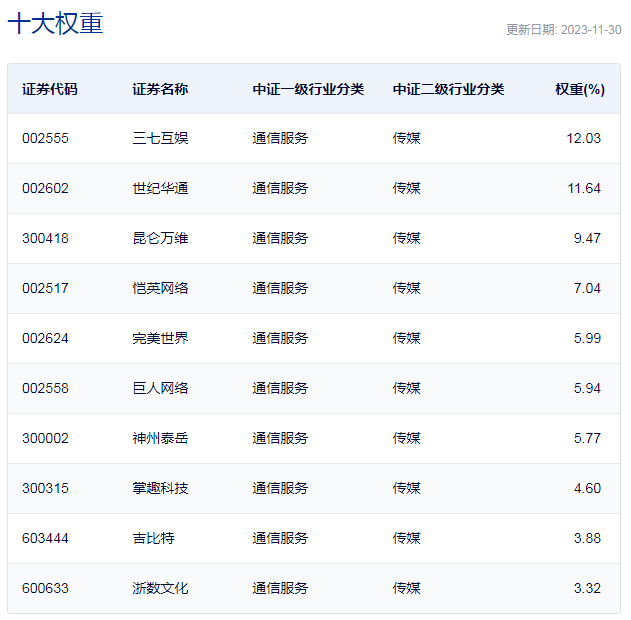The width and height of the screenshot is (631, 620).
Task: Click 传媒 in the 三七互娱 row
Action: click(406, 138)
